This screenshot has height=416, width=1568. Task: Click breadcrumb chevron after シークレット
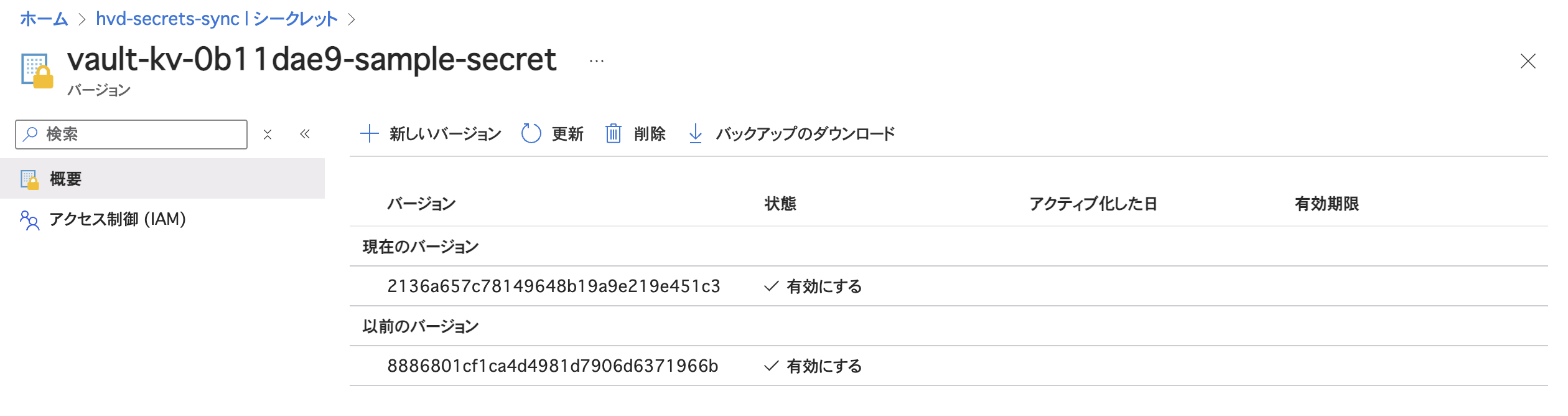click(x=352, y=19)
